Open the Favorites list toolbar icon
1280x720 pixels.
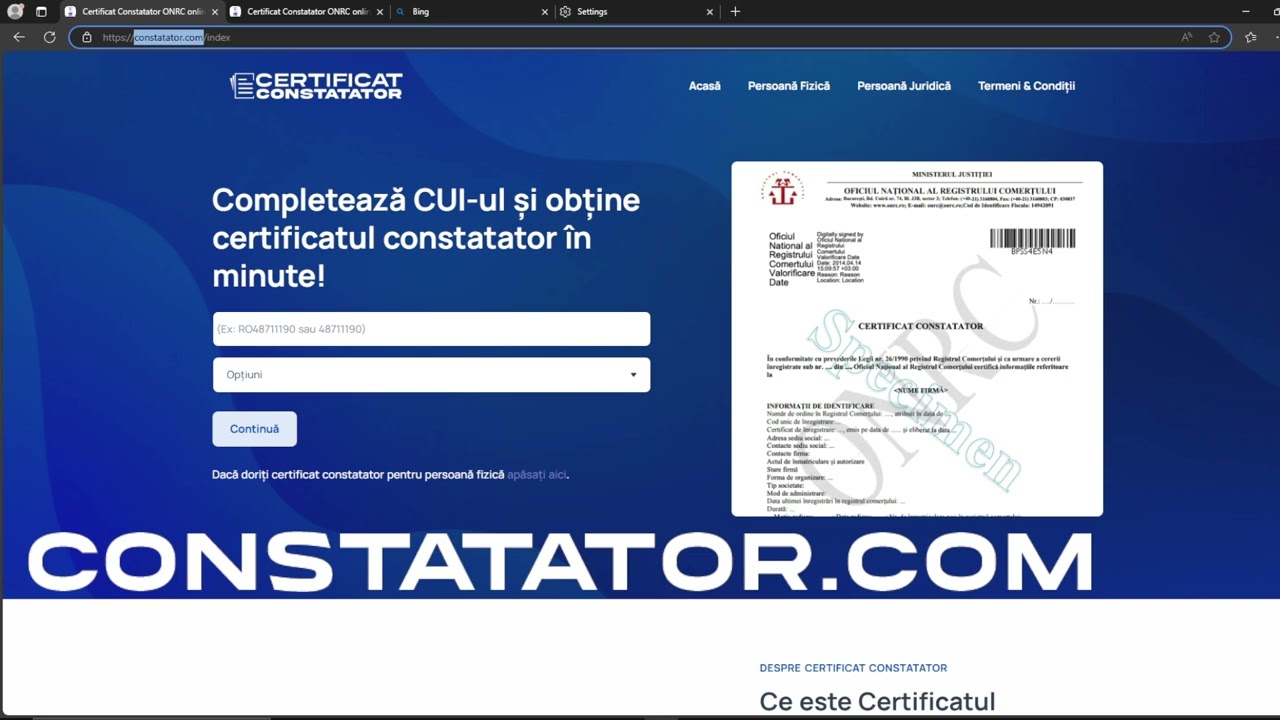tap(1251, 37)
